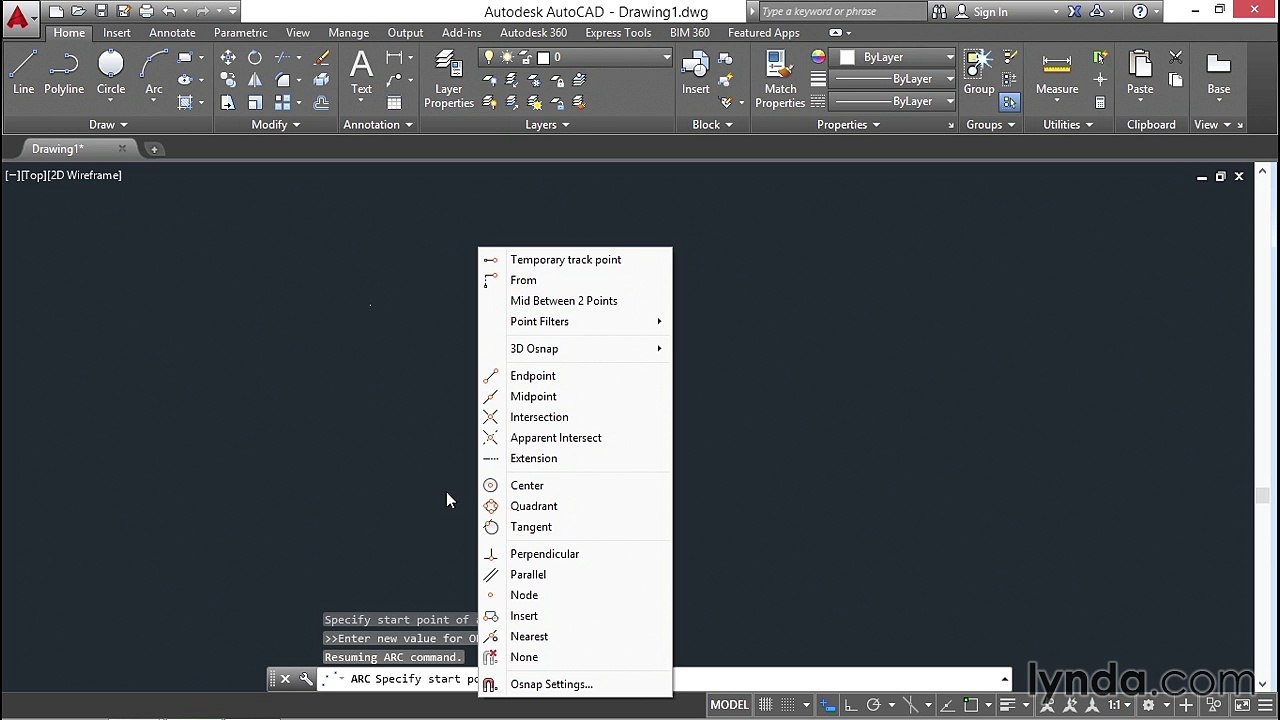
Task: Add a new drawing tab
Action: click(154, 149)
